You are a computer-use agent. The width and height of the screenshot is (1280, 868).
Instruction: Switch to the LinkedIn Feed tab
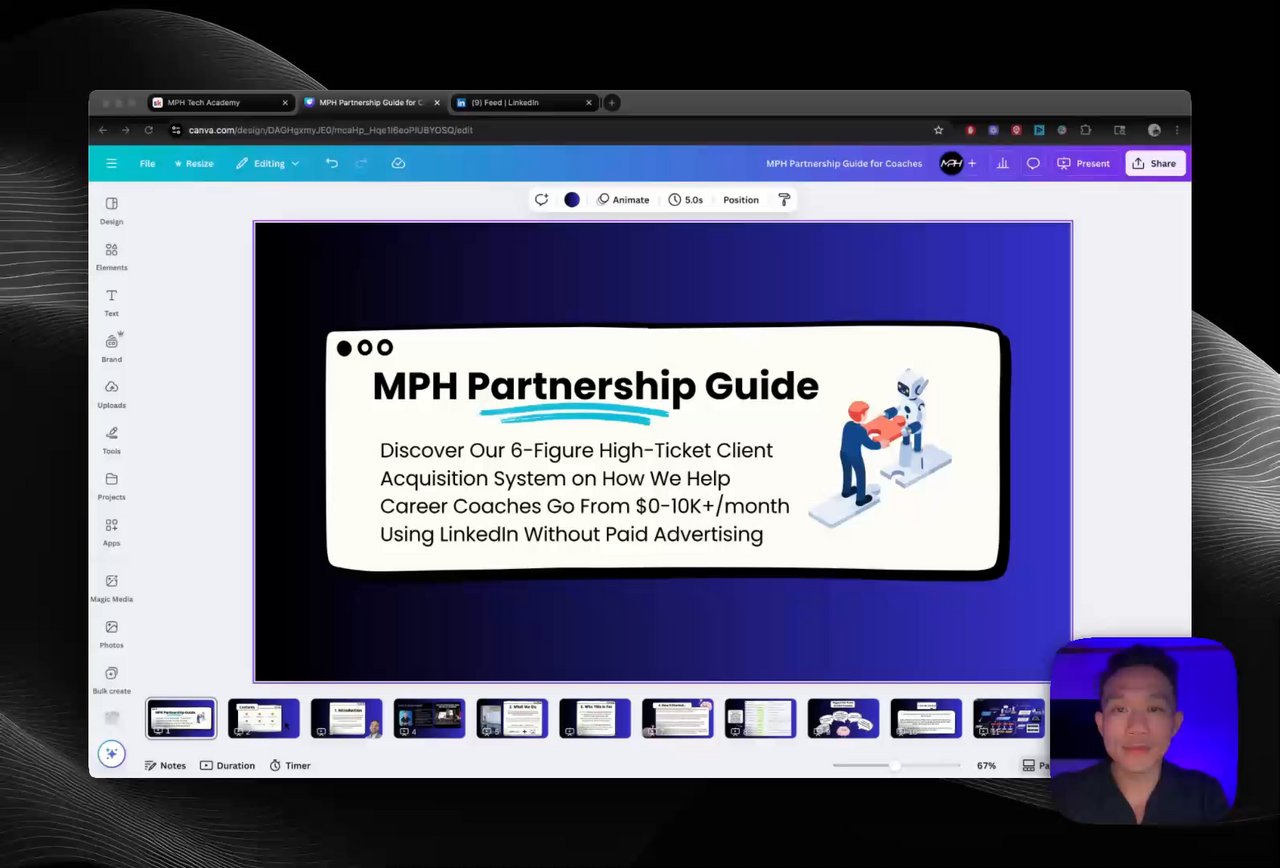tap(524, 102)
